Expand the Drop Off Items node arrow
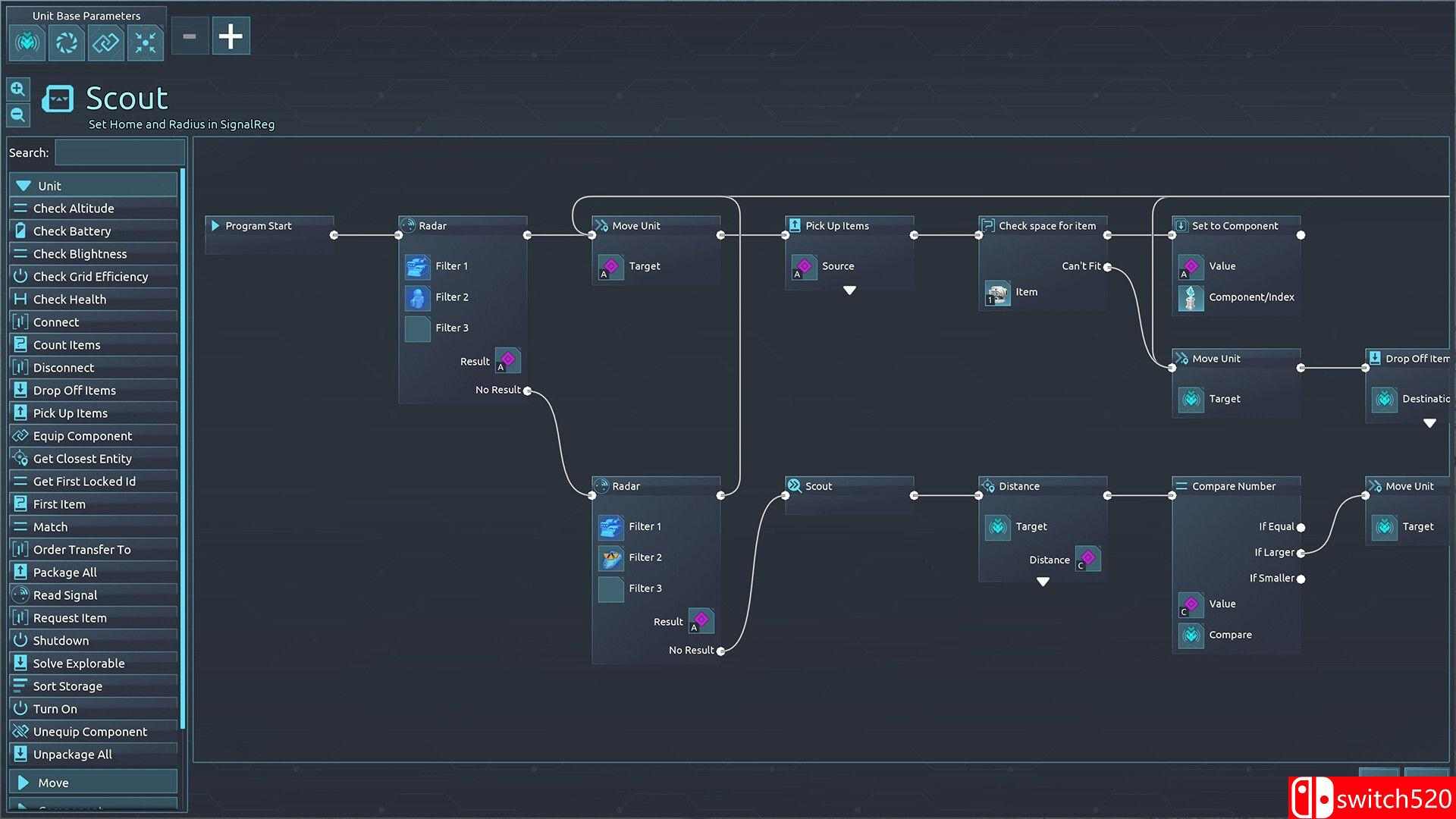Screen dimensions: 1456x819 pos(1429,423)
